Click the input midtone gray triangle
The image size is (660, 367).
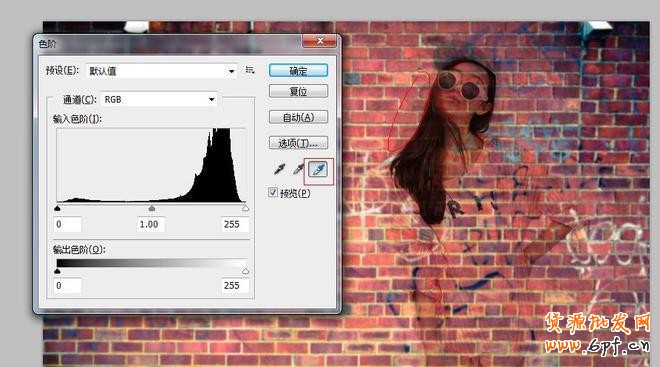[x=152, y=208]
